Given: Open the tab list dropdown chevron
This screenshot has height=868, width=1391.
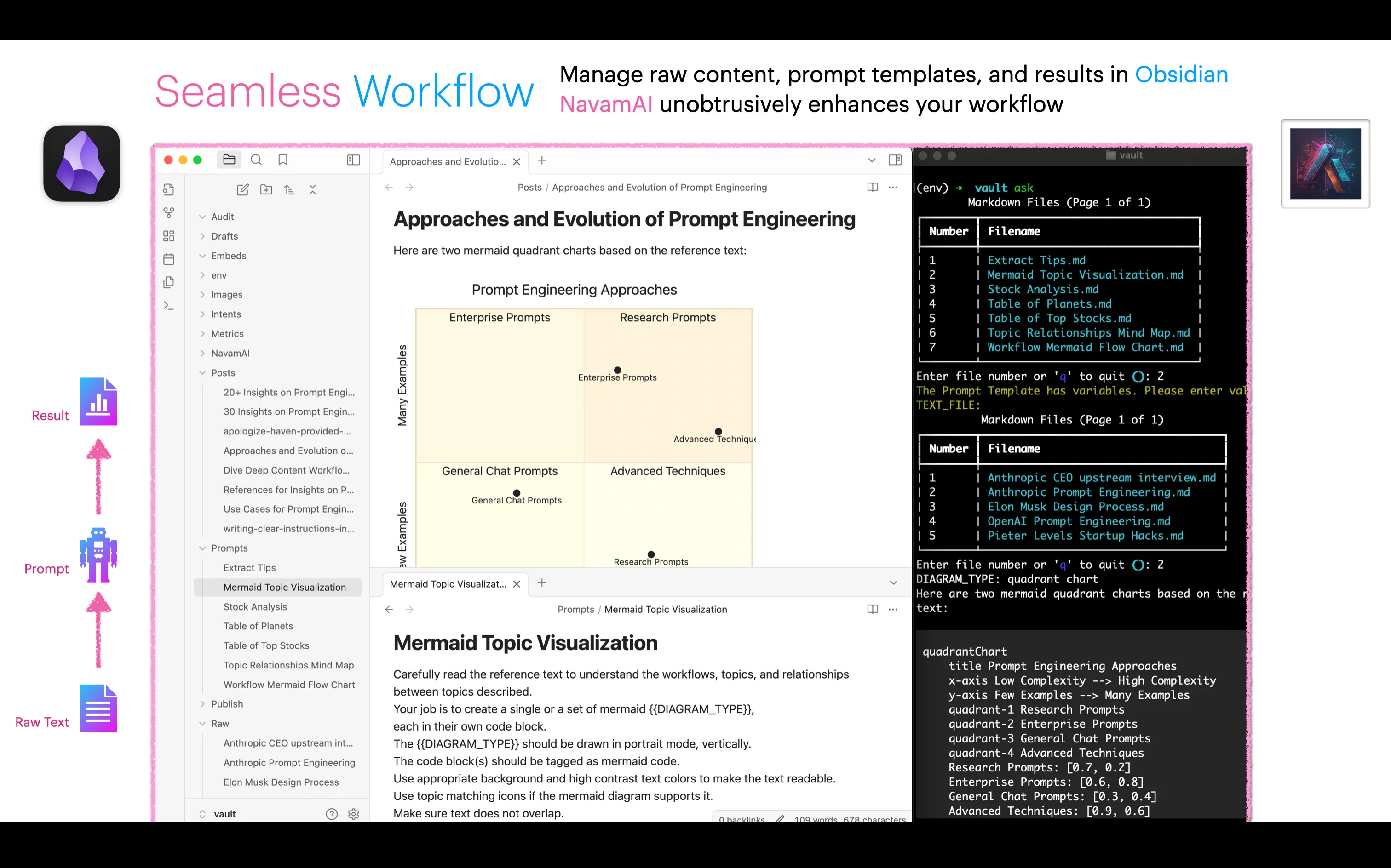Looking at the screenshot, I should click(872, 160).
